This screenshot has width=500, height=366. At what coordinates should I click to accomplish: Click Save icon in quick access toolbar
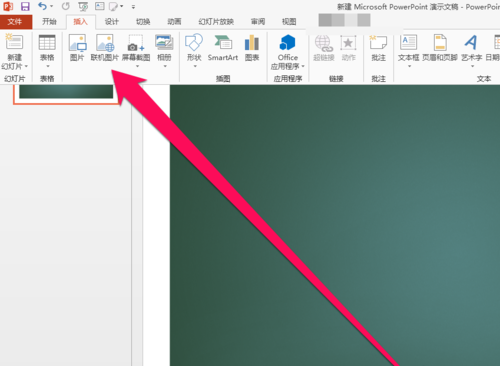(x=25, y=6)
